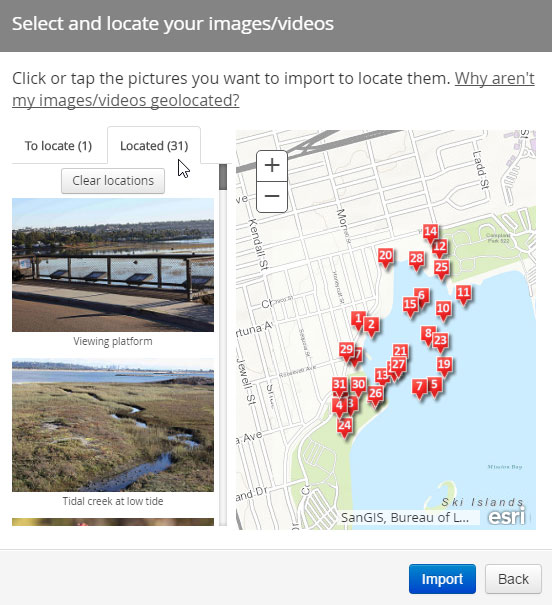552x605 pixels.
Task: Click map pin 26
Action: [375, 395]
